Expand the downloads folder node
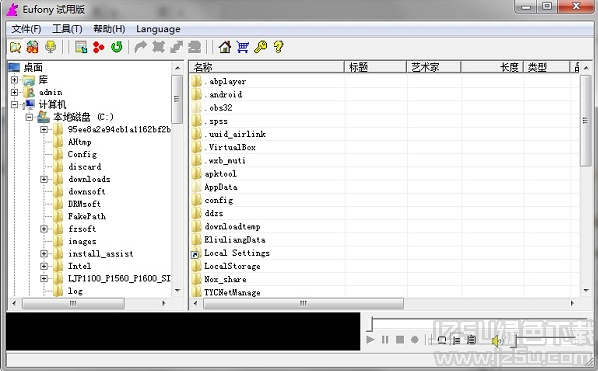The width and height of the screenshot is (598, 371). click(x=44, y=179)
